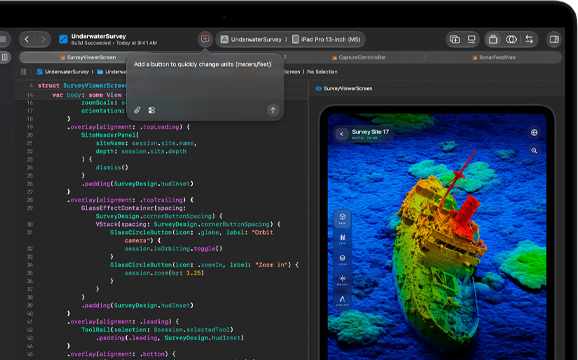Toggle the canvas preview layout button
Image resolution: width=578 pixels, height=360 pixels.
(493, 39)
